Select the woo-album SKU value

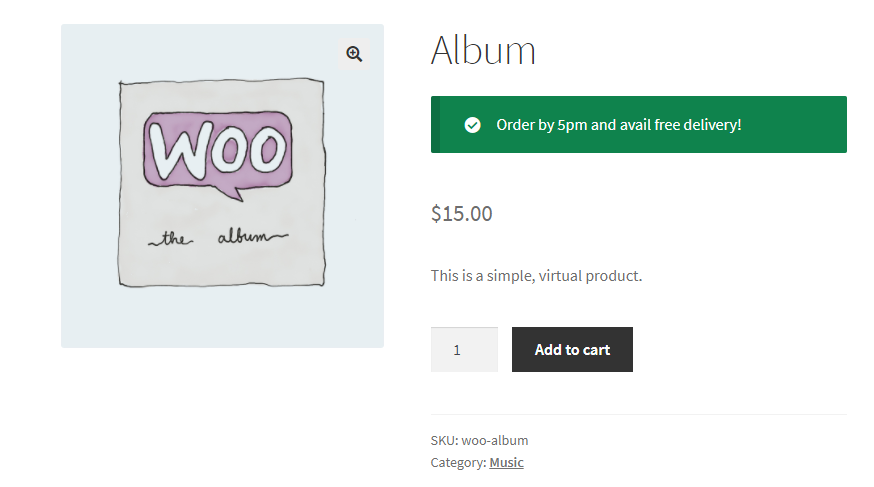coord(494,440)
